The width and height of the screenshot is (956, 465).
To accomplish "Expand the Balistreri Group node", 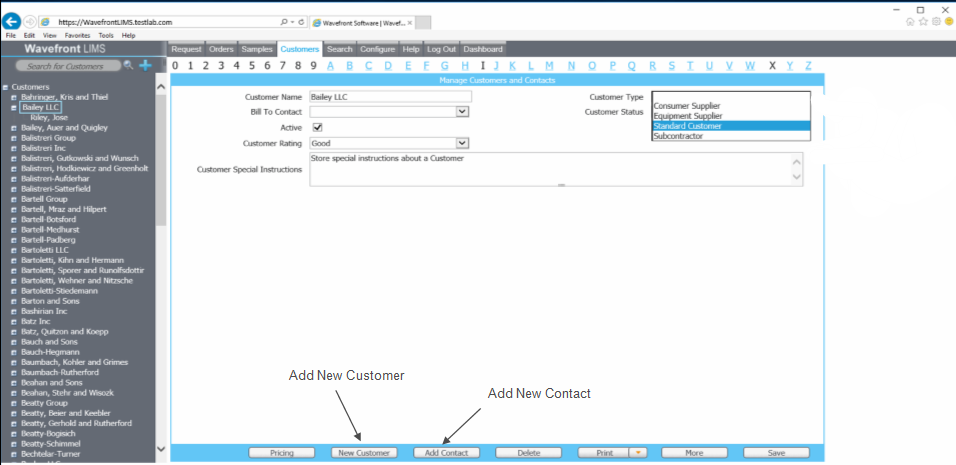I will point(13,138).
